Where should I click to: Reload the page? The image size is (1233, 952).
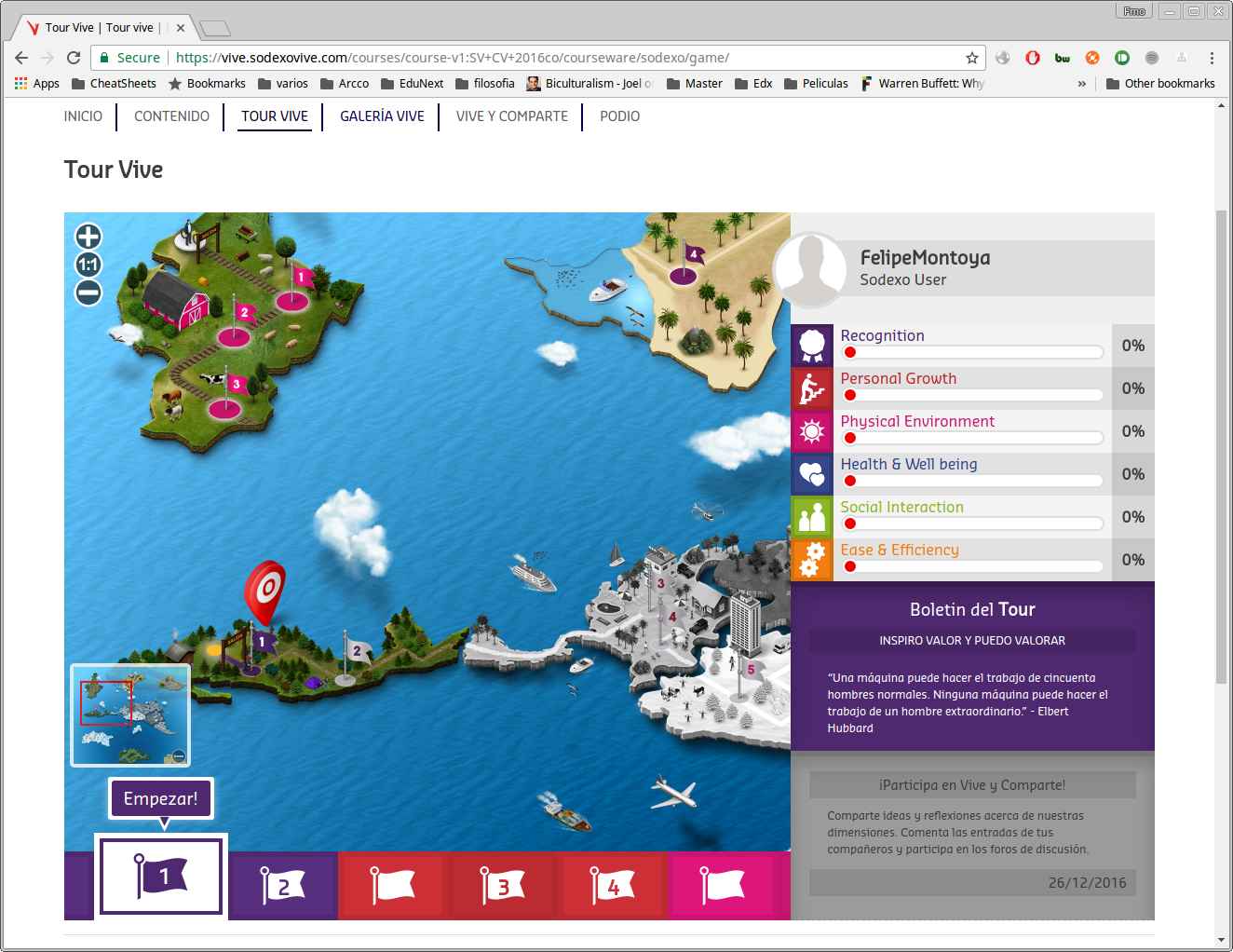(74, 58)
